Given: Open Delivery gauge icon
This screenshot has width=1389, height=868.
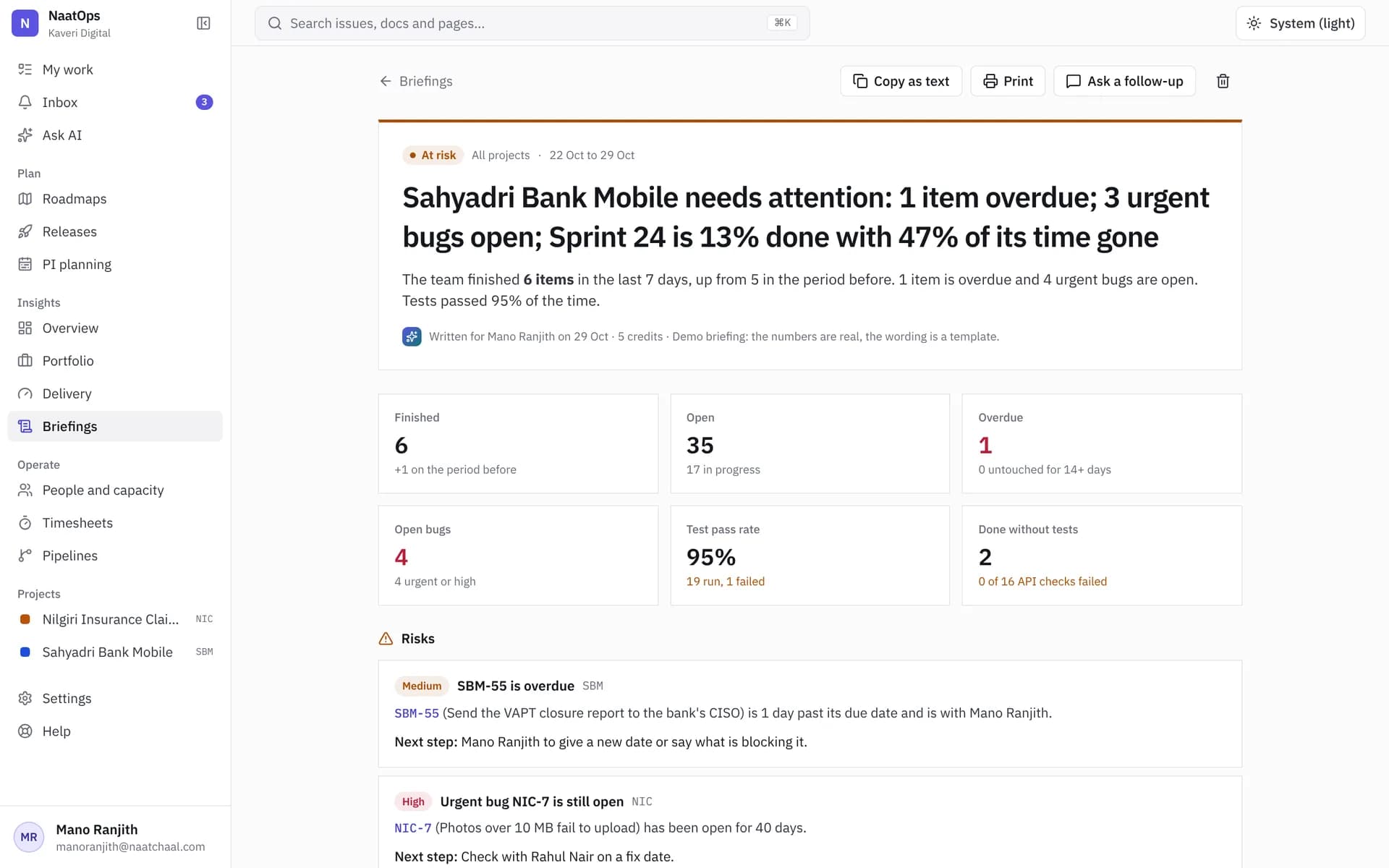Looking at the screenshot, I should click(25, 393).
